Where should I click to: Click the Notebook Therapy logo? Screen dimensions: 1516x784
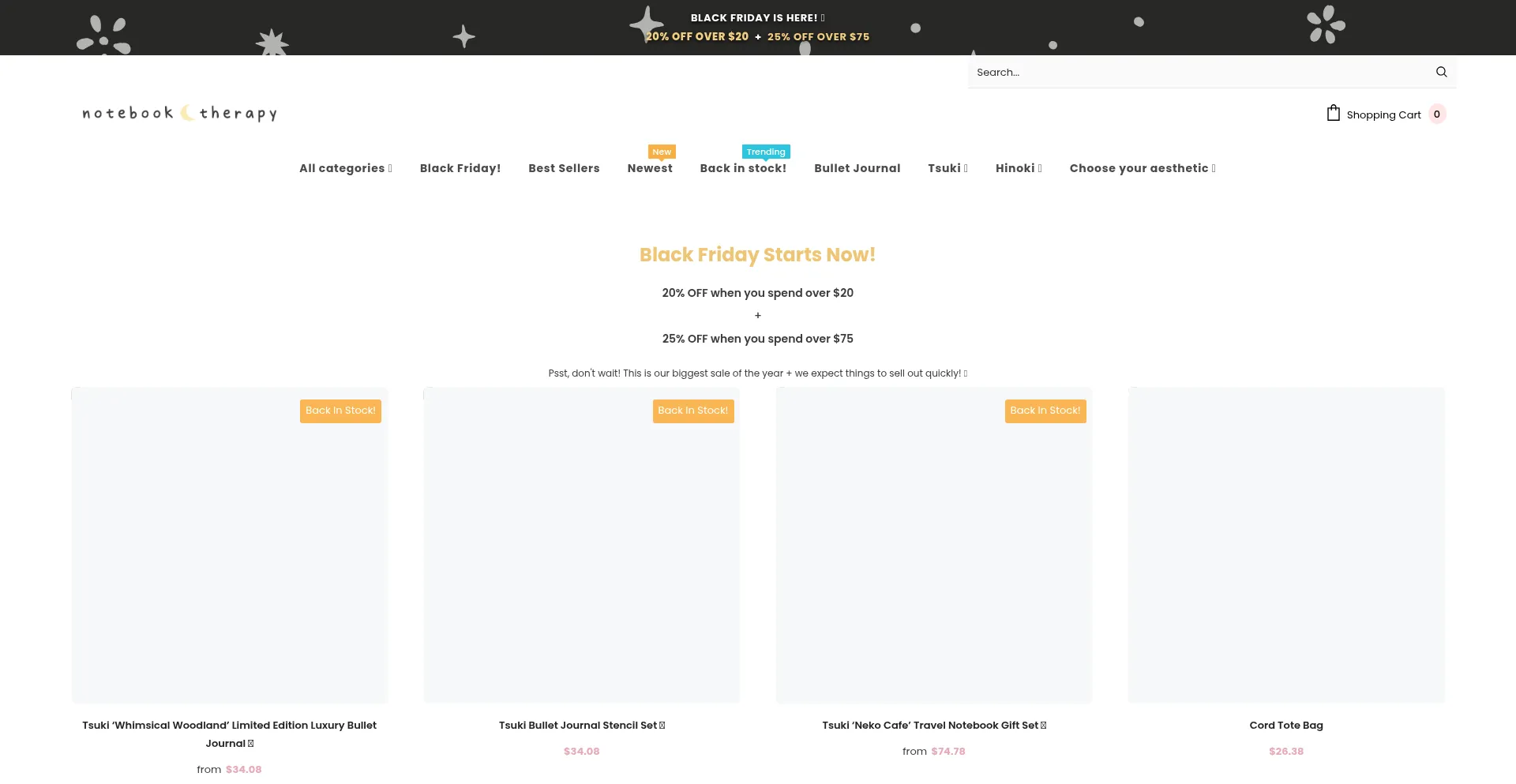[x=180, y=114]
